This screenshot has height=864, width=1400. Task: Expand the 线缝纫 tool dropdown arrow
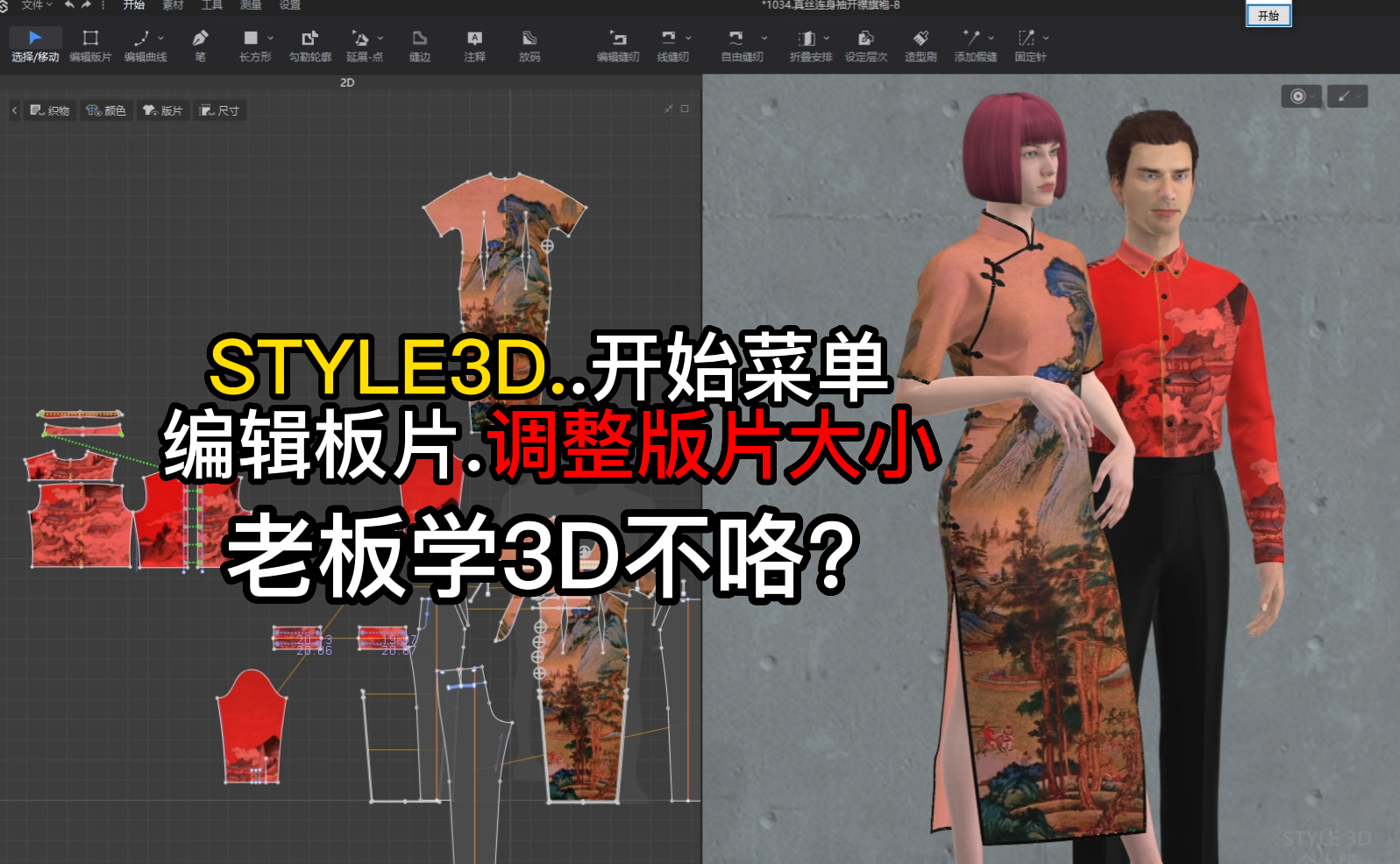pyautogui.click(x=688, y=38)
